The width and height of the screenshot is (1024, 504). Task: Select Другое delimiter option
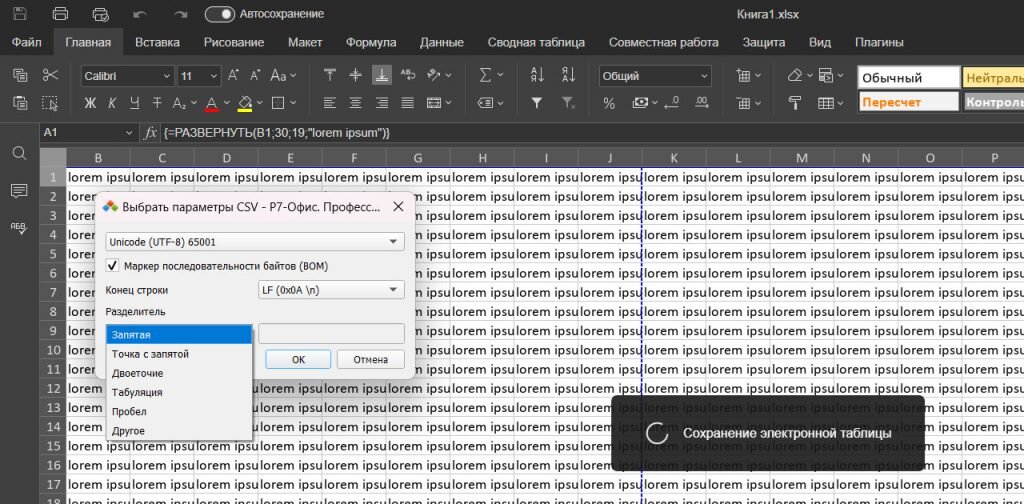pyautogui.click(x=179, y=431)
